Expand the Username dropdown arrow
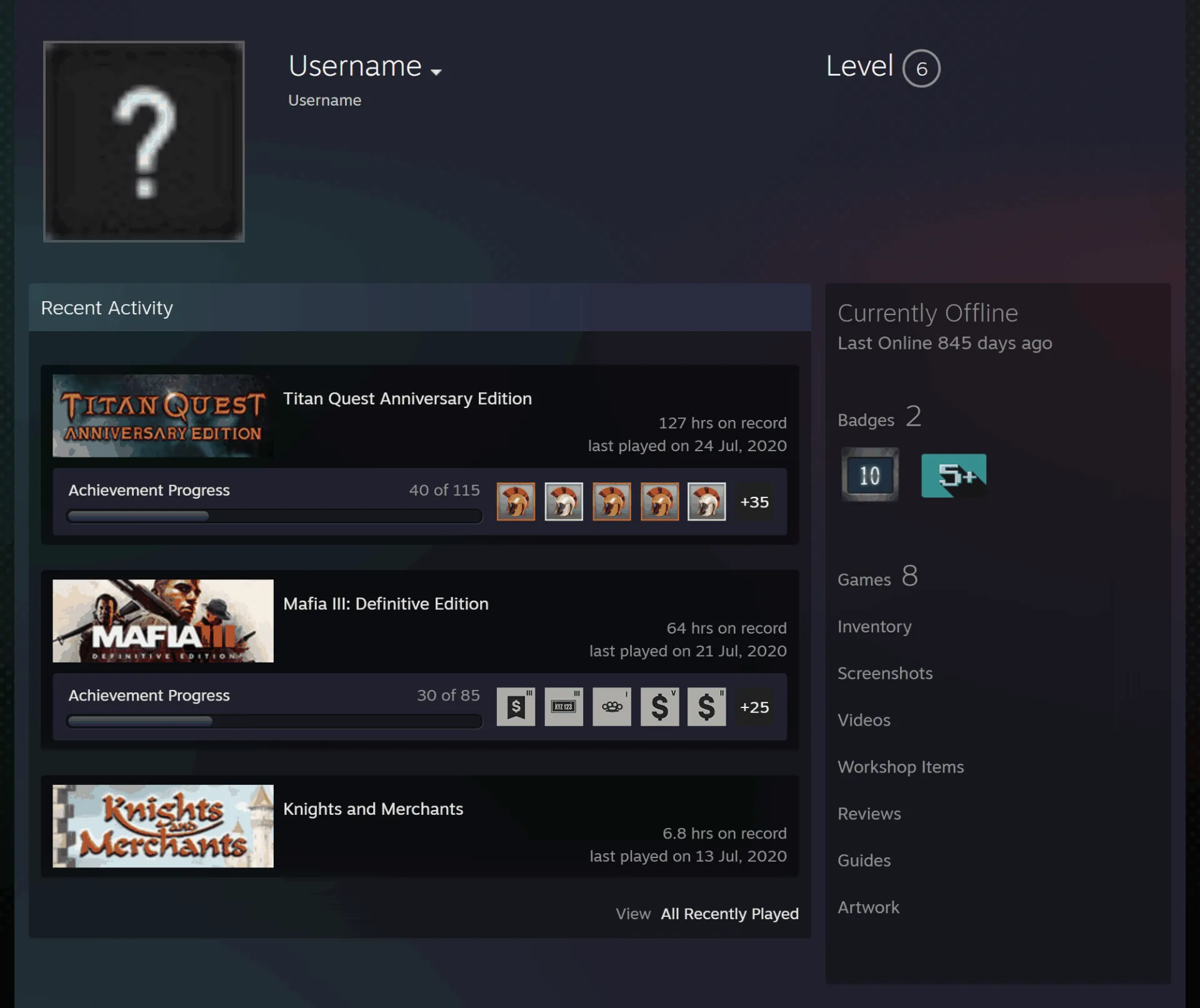1200x1008 pixels. coord(436,72)
